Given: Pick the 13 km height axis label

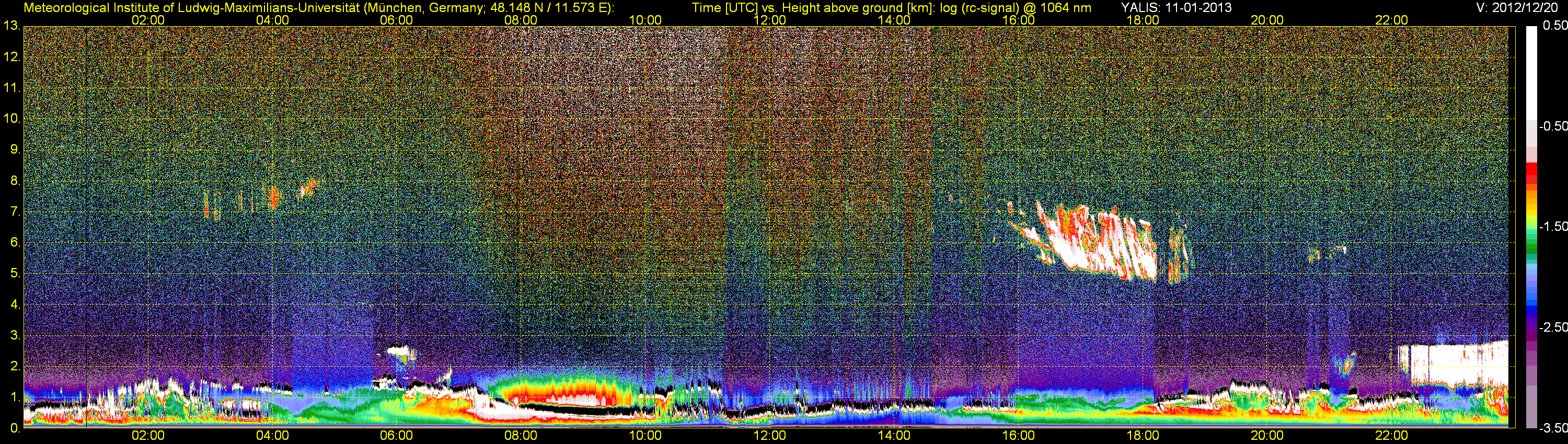Looking at the screenshot, I should [11, 26].
